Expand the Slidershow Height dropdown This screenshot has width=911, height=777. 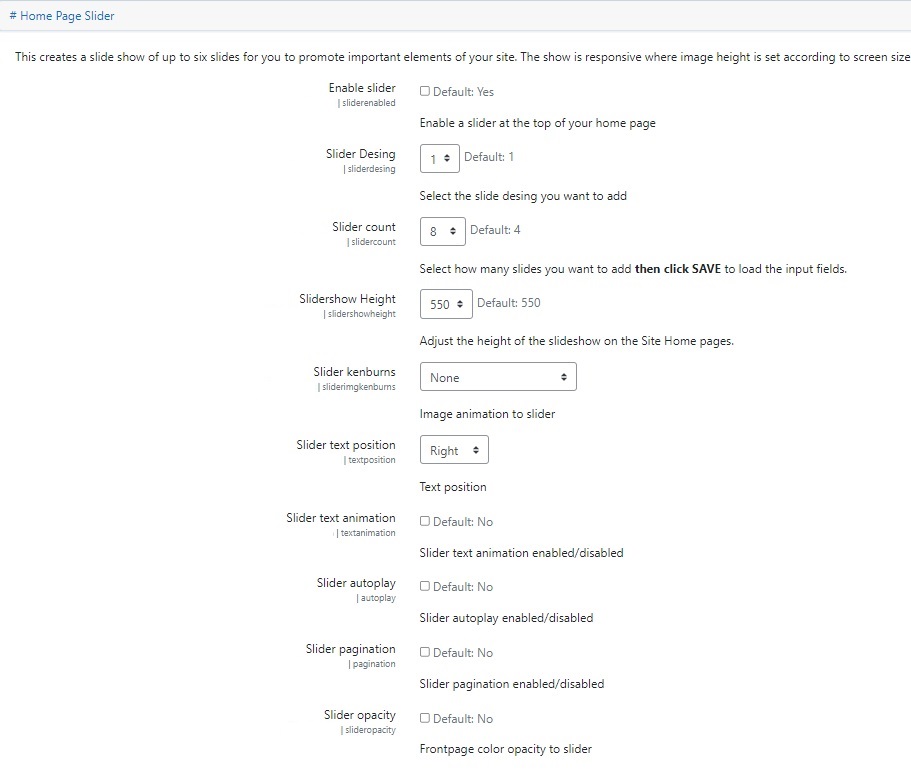pyautogui.click(x=446, y=304)
